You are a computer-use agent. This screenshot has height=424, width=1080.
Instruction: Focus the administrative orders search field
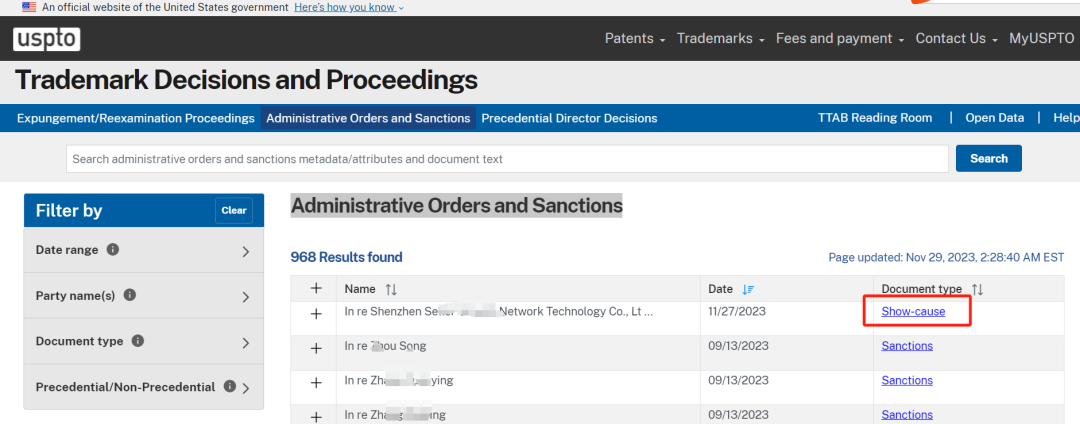pyautogui.click(x=508, y=159)
